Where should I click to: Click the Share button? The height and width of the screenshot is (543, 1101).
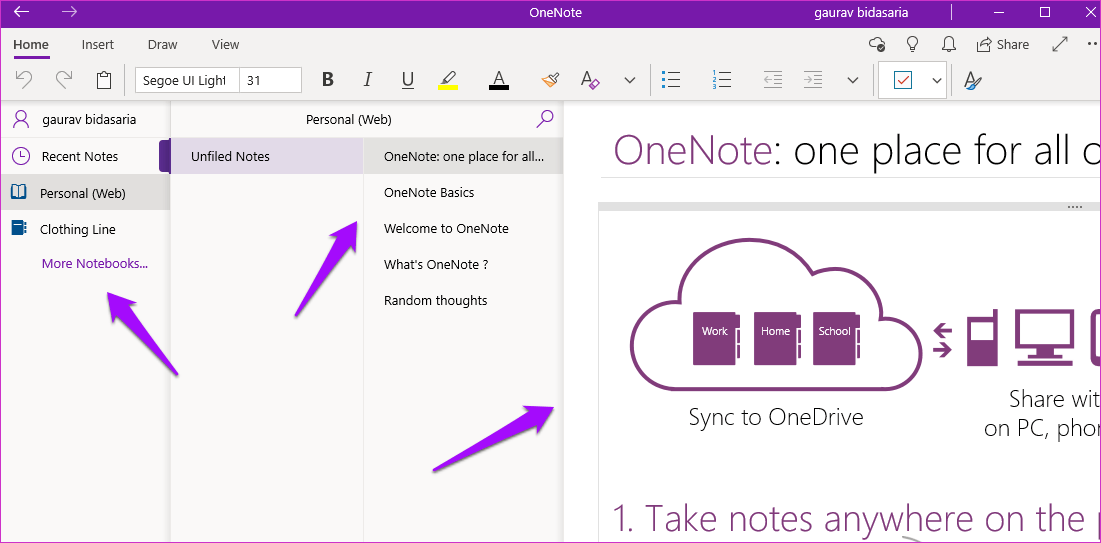pos(1003,44)
